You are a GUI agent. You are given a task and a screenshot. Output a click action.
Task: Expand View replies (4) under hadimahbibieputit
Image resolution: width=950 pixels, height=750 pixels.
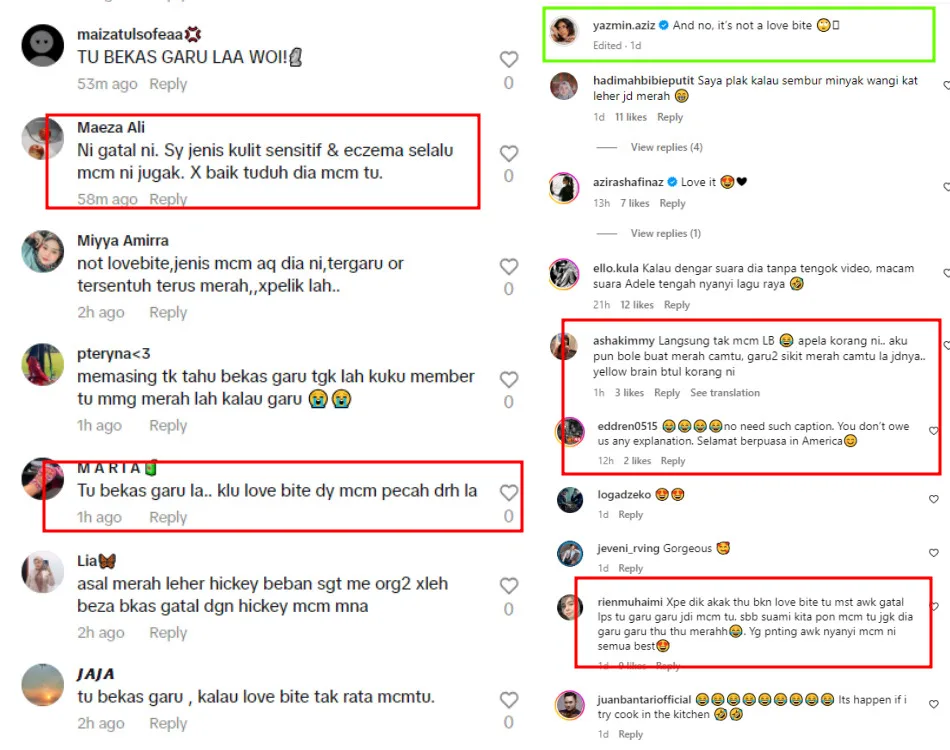[666, 147]
